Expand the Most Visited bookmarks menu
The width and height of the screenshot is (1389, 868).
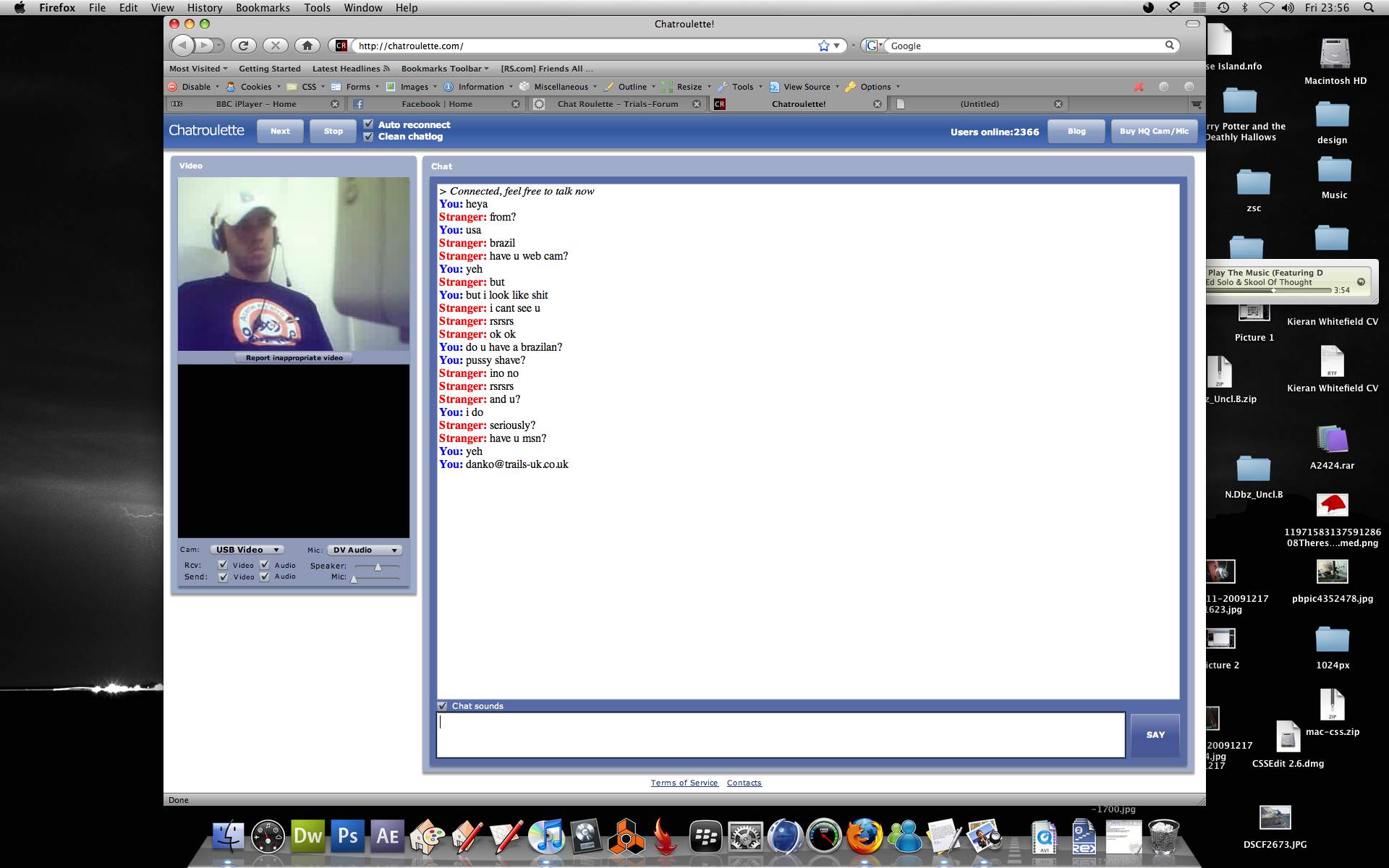pos(198,69)
